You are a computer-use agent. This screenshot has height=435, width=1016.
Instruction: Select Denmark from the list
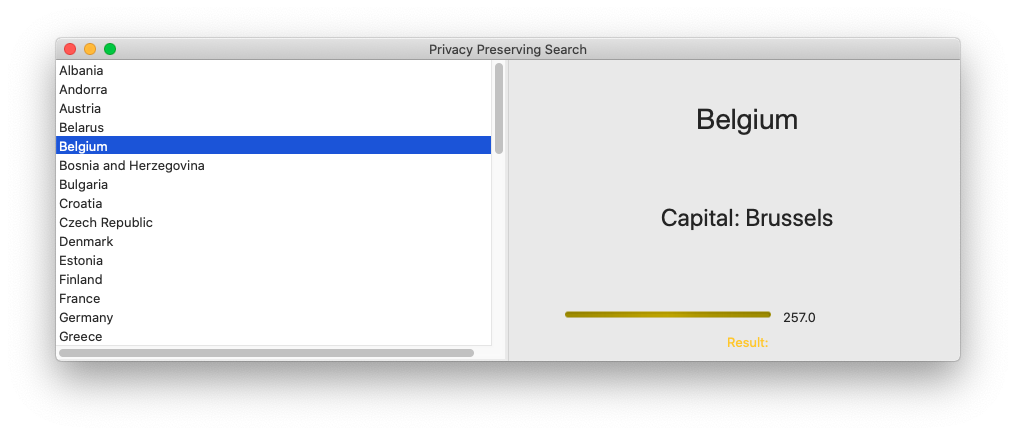86,242
